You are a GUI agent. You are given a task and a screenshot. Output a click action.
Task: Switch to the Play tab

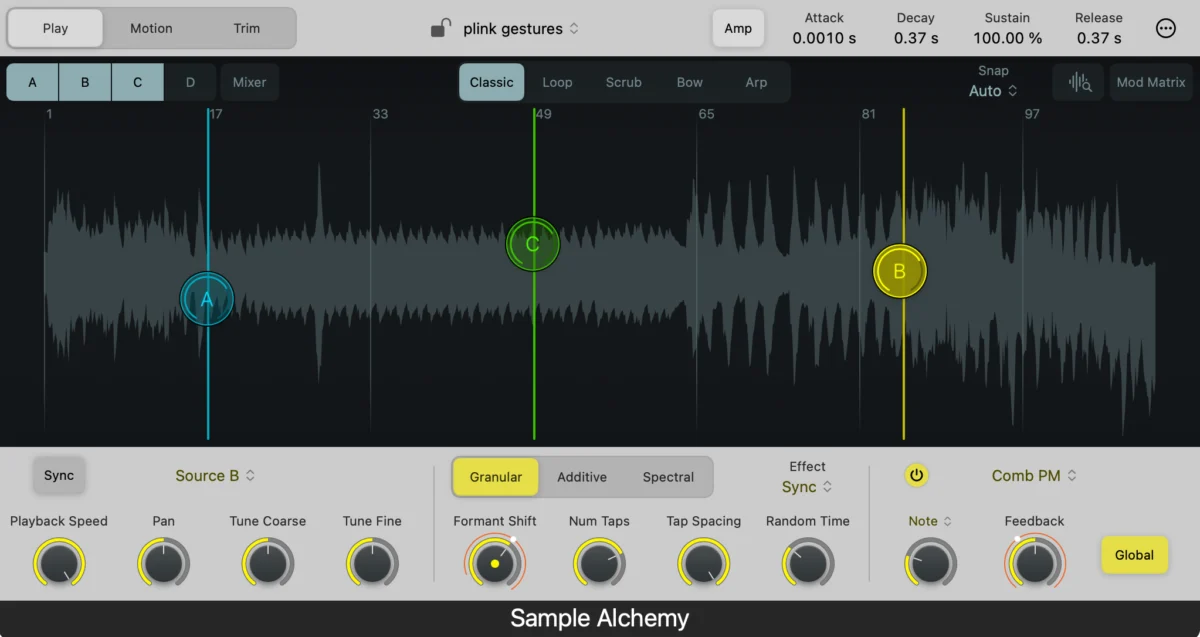[x=56, y=28]
